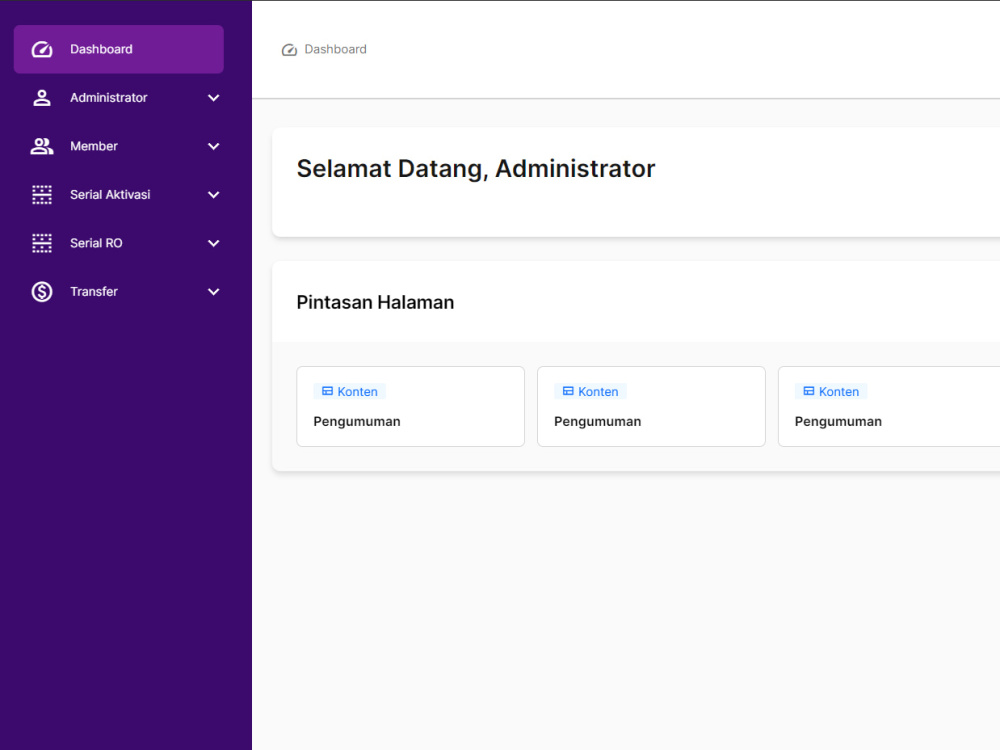Click the 'Pintasan Halaman' heading

pos(375,302)
